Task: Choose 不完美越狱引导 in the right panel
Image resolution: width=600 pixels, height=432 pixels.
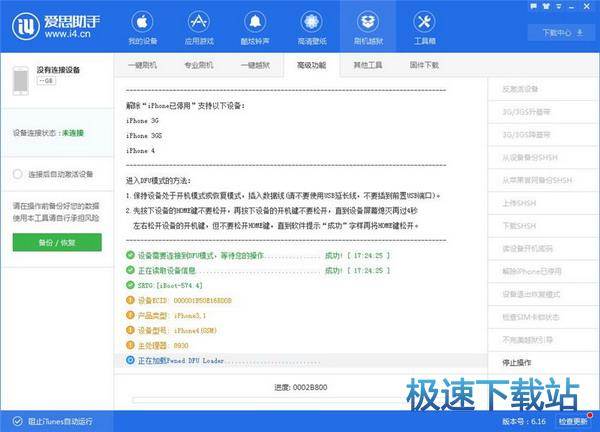Action: 527,340
